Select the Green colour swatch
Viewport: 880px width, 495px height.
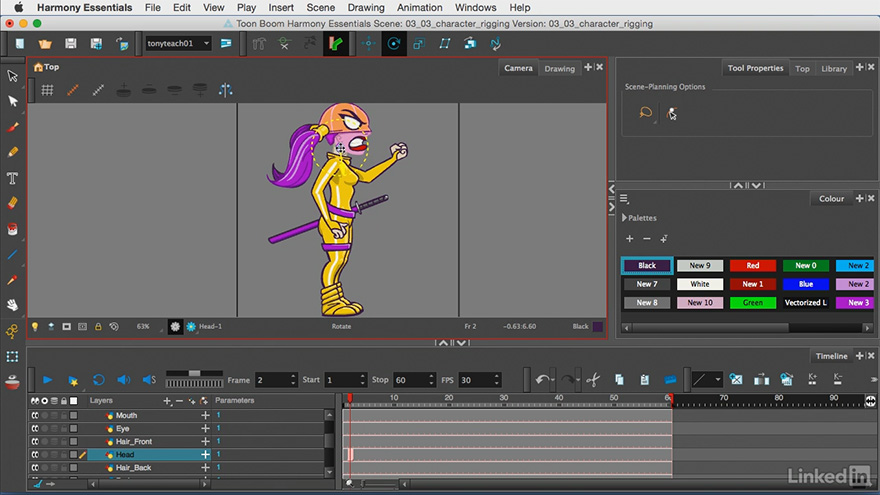pos(752,302)
